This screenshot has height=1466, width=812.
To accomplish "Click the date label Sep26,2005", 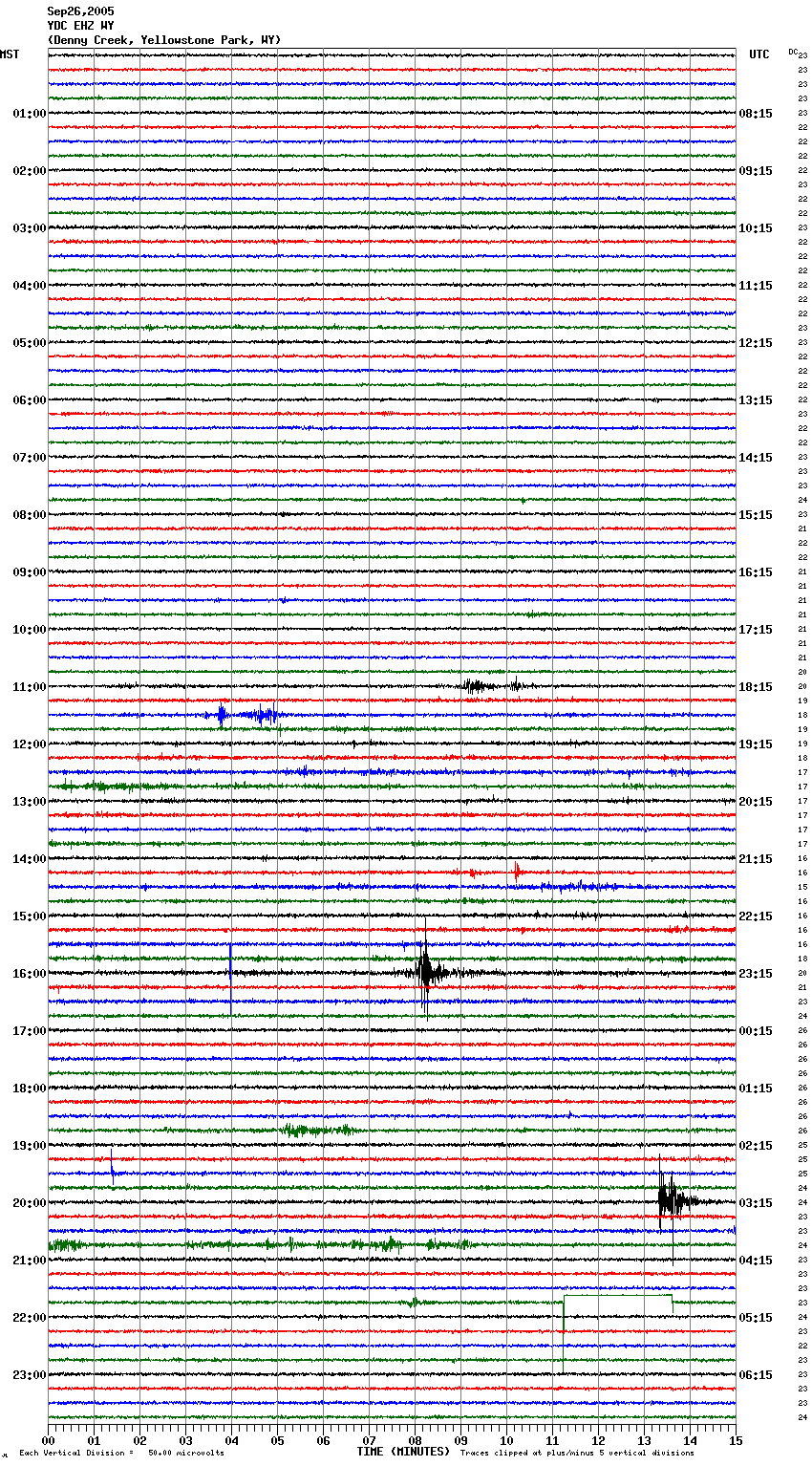I will tap(80, 11).
